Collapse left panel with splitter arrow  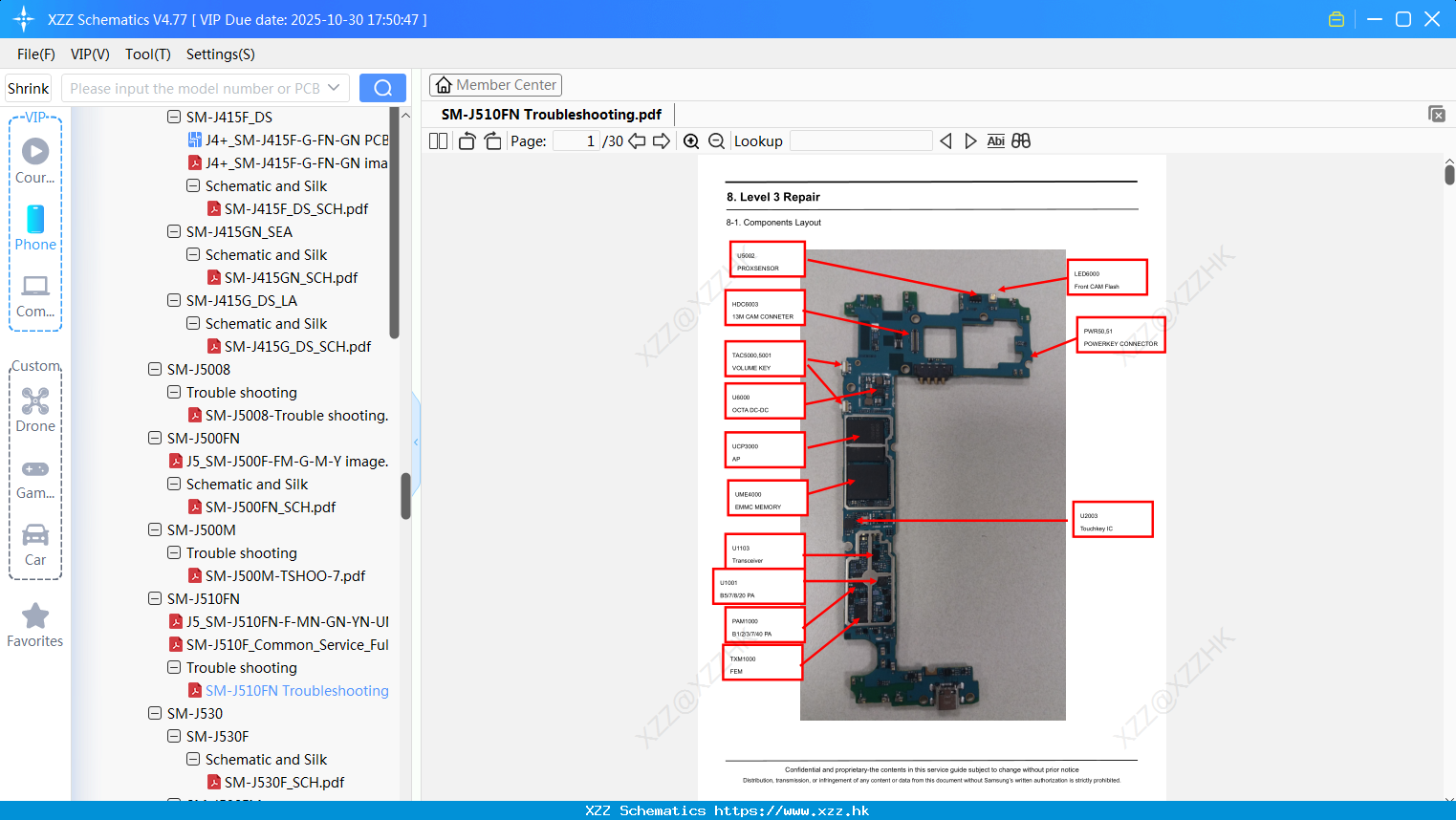[x=416, y=442]
